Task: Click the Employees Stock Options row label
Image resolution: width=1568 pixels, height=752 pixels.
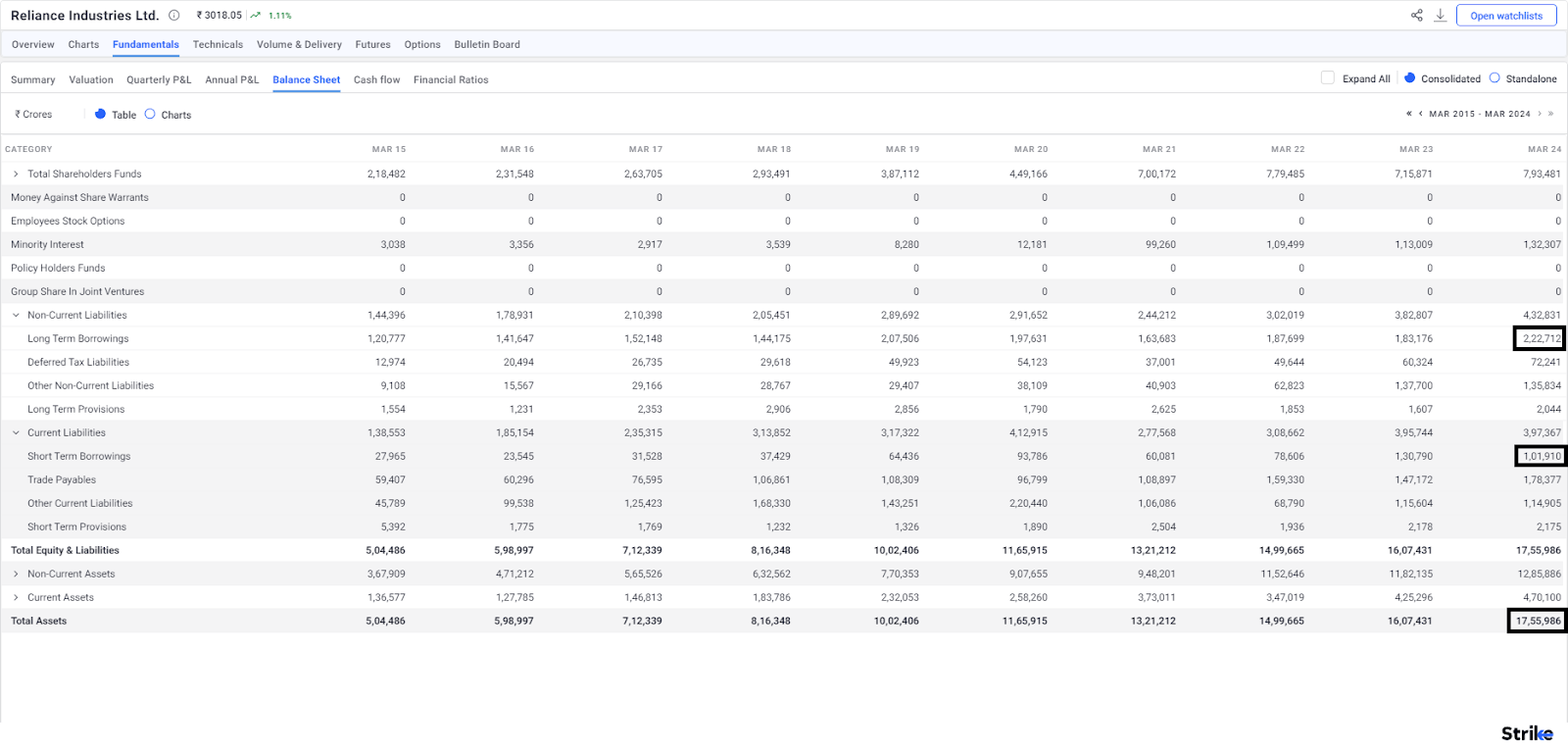Action: (x=68, y=221)
